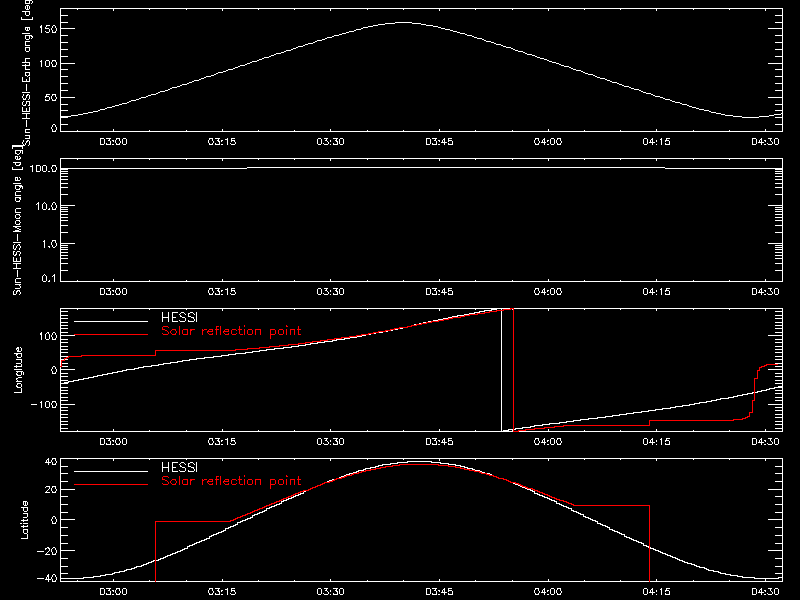The height and width of the screenshot is (600, 800).
Task: Click 03:45 under the Longitude plot
Action: click(x=439, y=442)
